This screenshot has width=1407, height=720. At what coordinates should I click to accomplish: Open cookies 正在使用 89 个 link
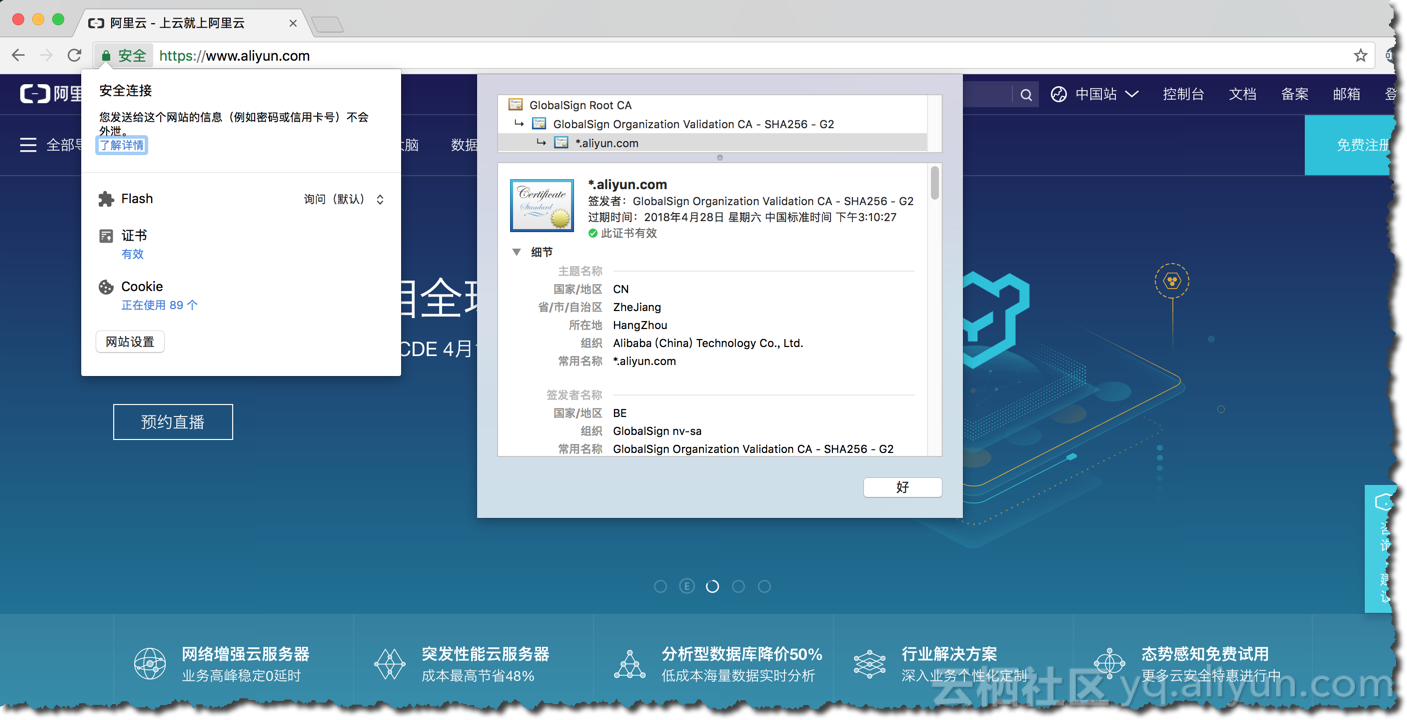coord(159,305)
